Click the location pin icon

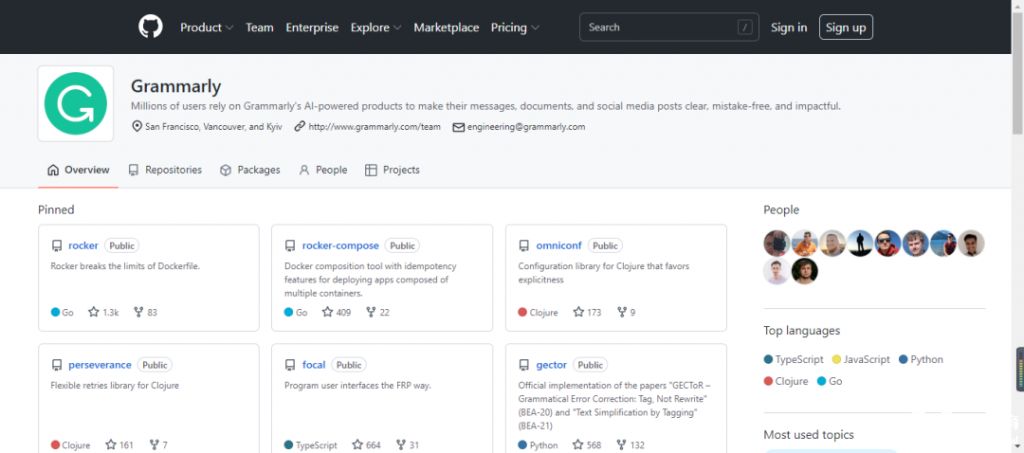click(x=136, y=126)
